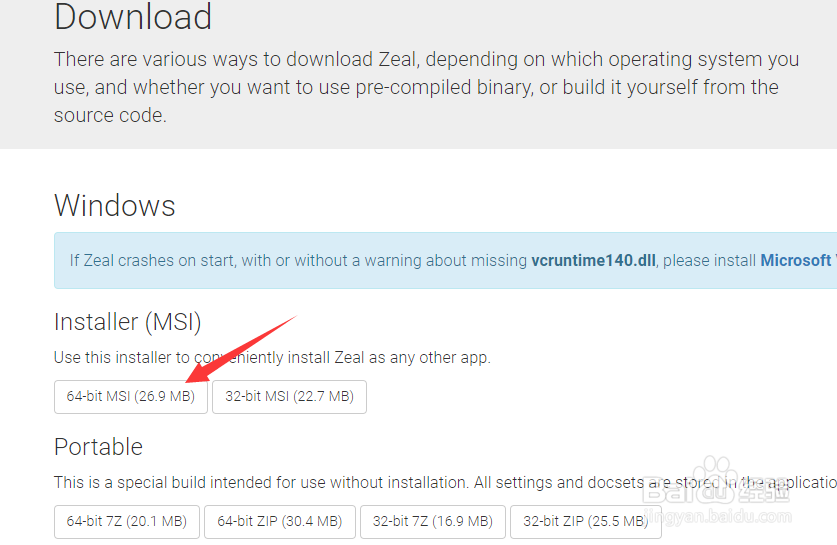
Task: Click the 'Use this installer' description text
Action: point(272,358)
